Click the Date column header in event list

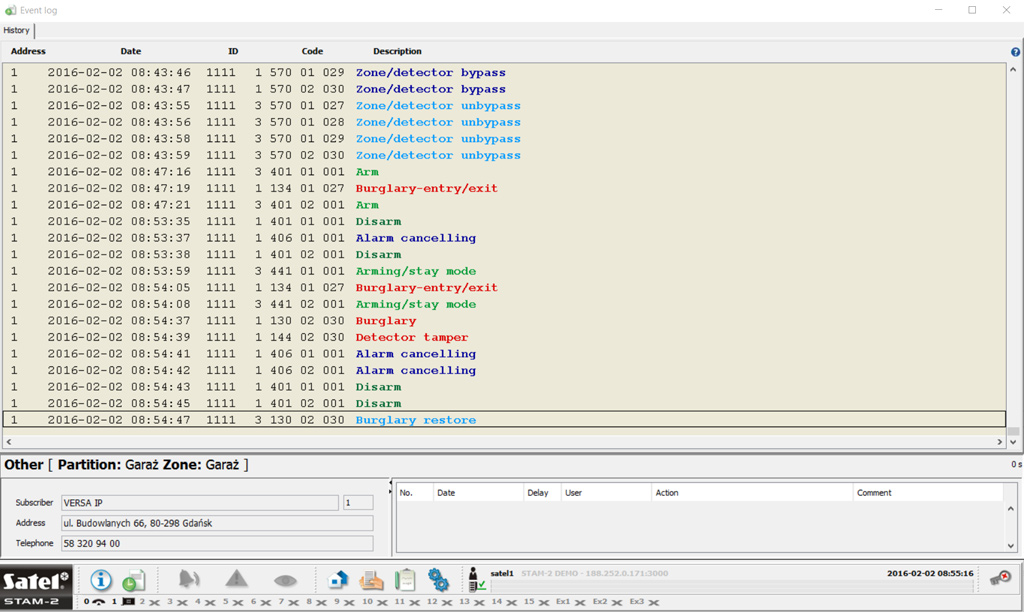point(131,51)
